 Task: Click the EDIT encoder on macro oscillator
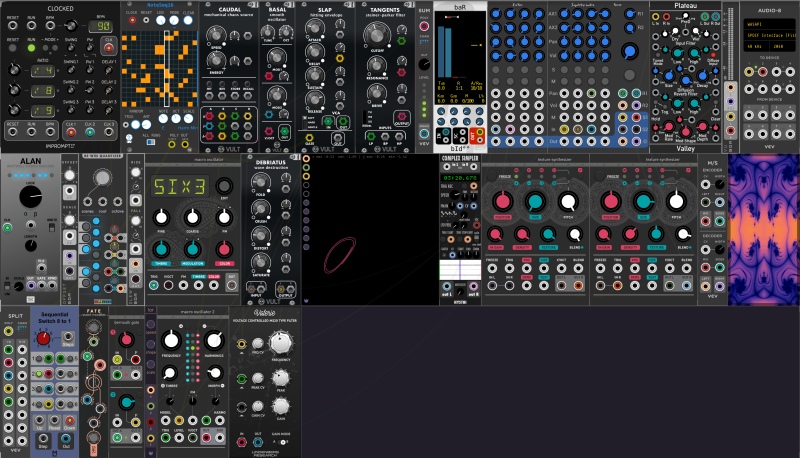(224, 186)
